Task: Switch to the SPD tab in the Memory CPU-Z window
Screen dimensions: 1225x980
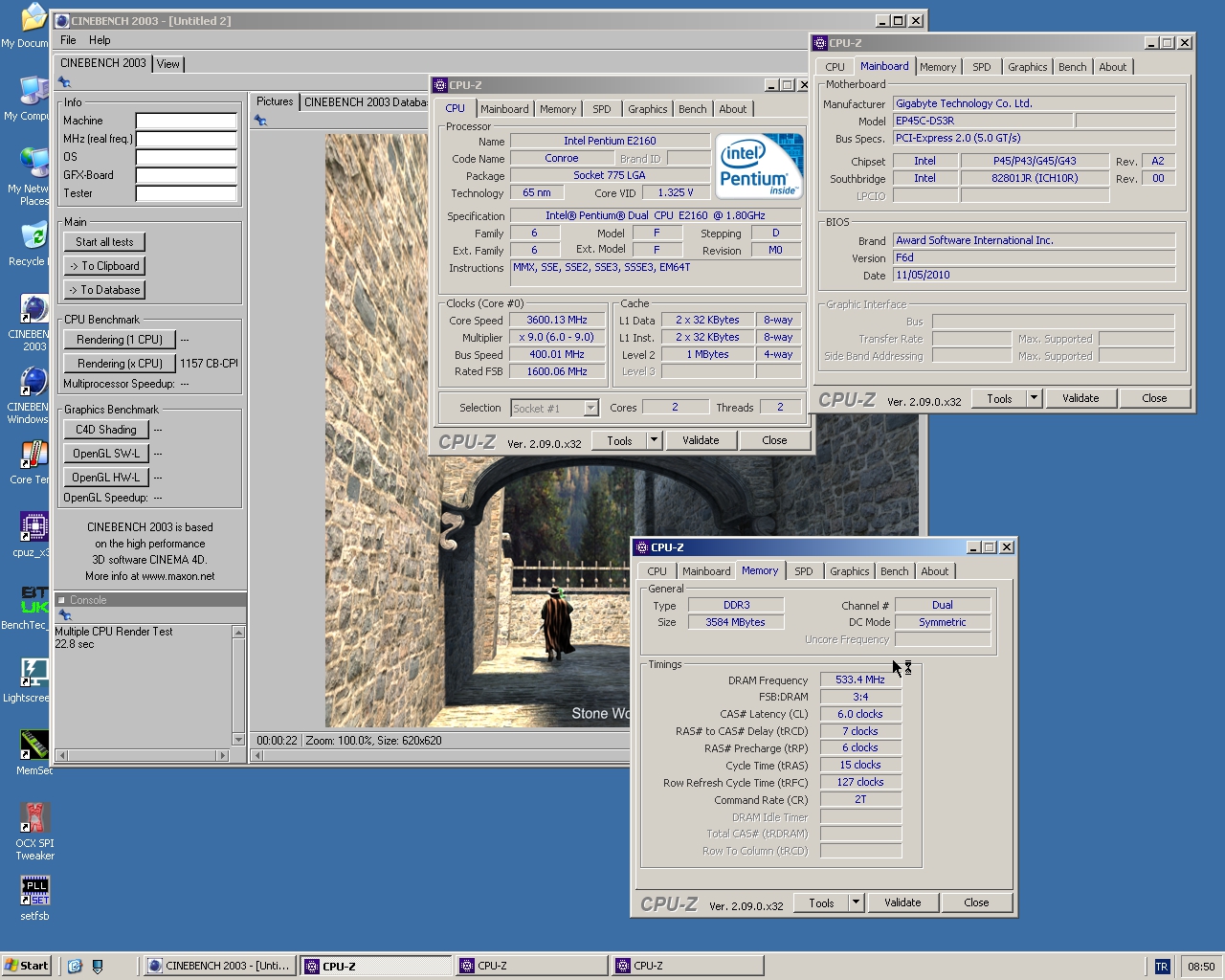Action: pyautogui.click(x=804, y=571)
